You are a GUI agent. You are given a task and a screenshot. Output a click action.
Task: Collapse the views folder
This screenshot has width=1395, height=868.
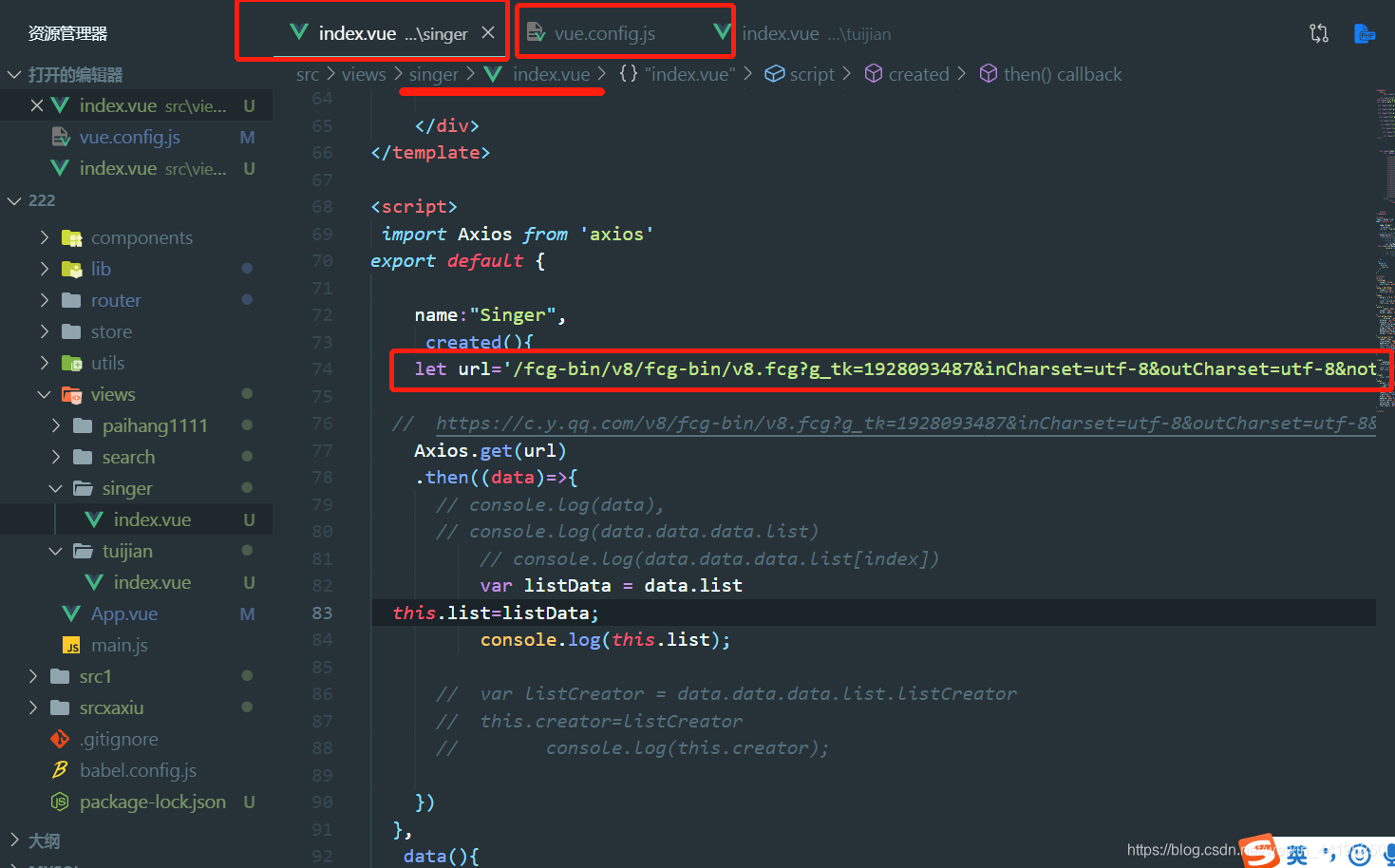(45, 394)
